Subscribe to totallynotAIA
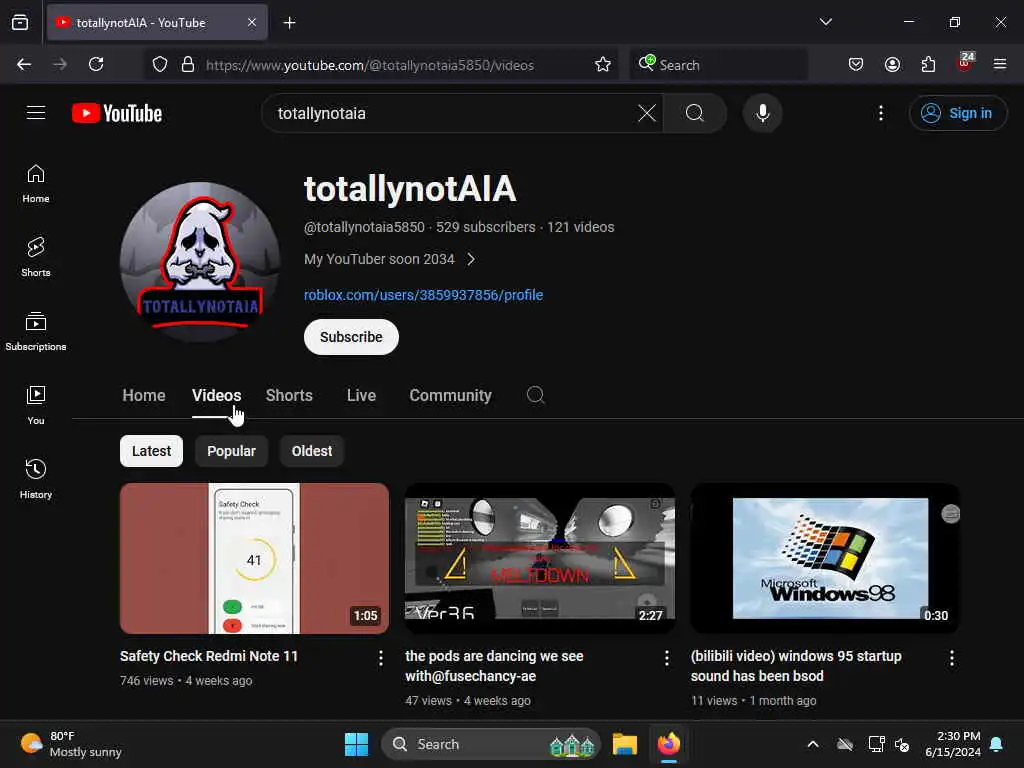The image size is (1024, 768). [351, 337]
